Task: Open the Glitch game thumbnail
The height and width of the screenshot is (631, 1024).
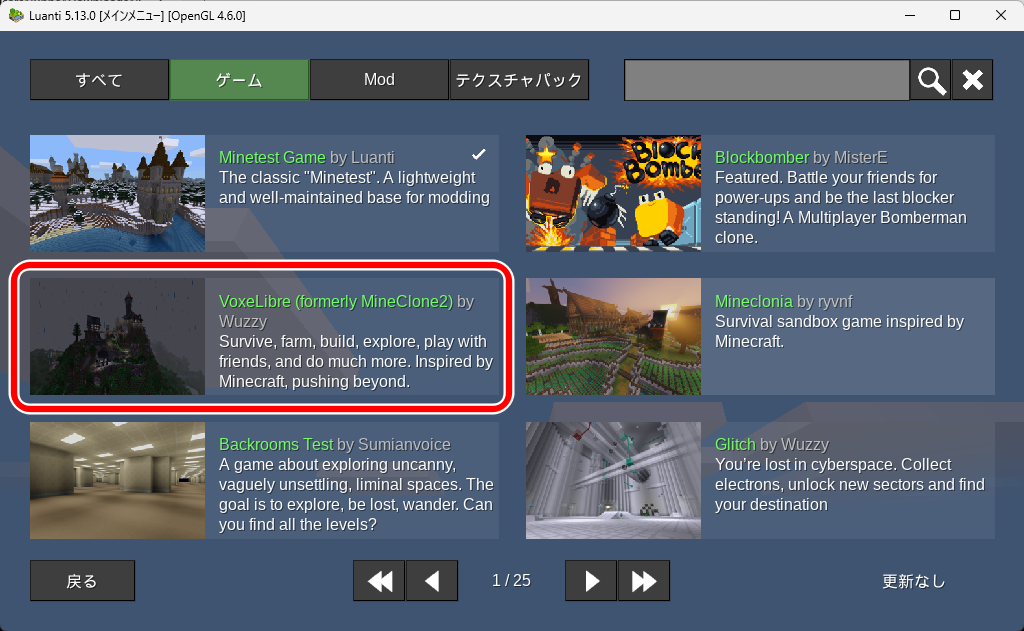Action: (613, 480)
